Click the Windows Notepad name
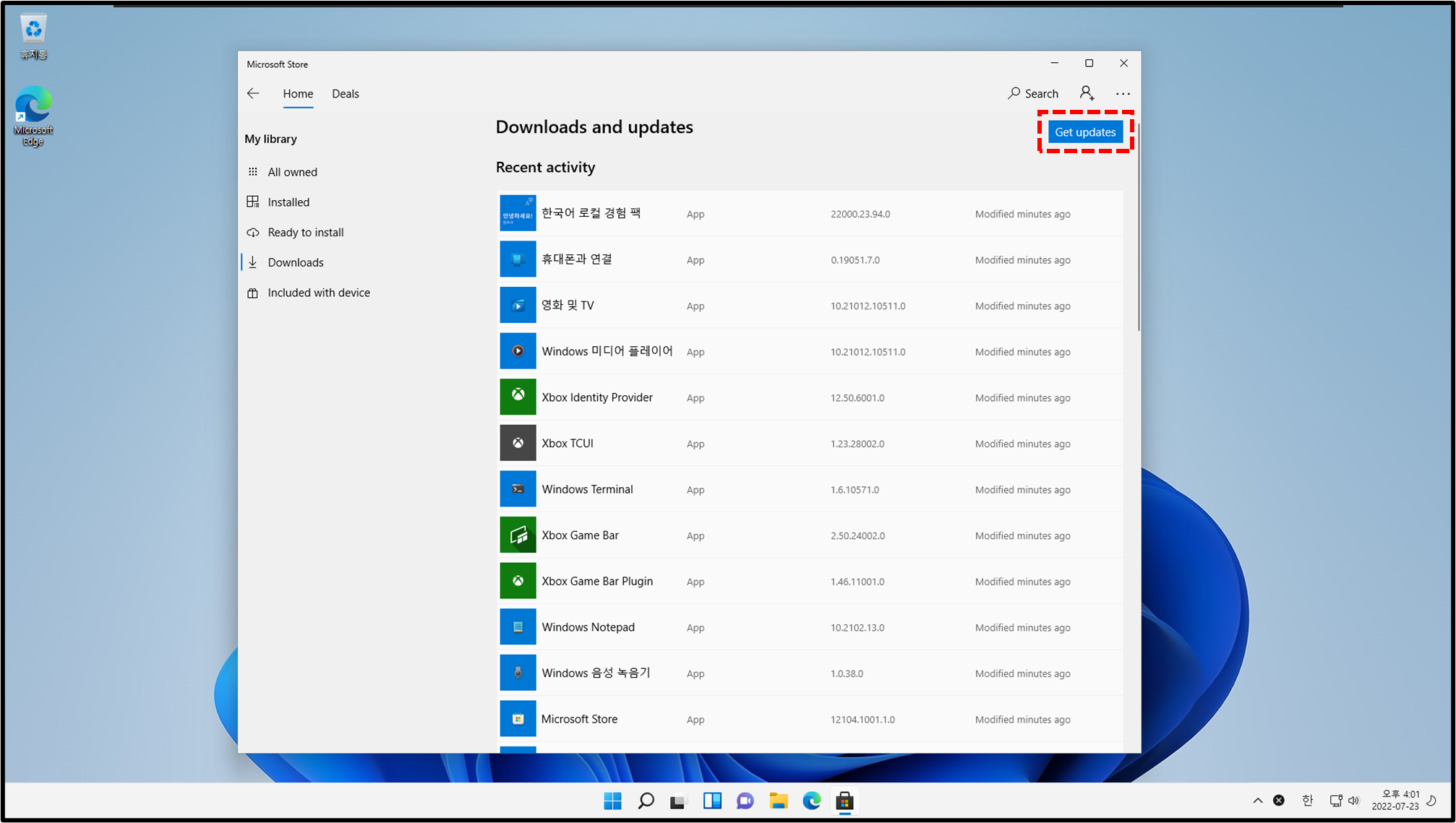The width and height of the screenshot is (1456, 823). click(x=588, y=627)
